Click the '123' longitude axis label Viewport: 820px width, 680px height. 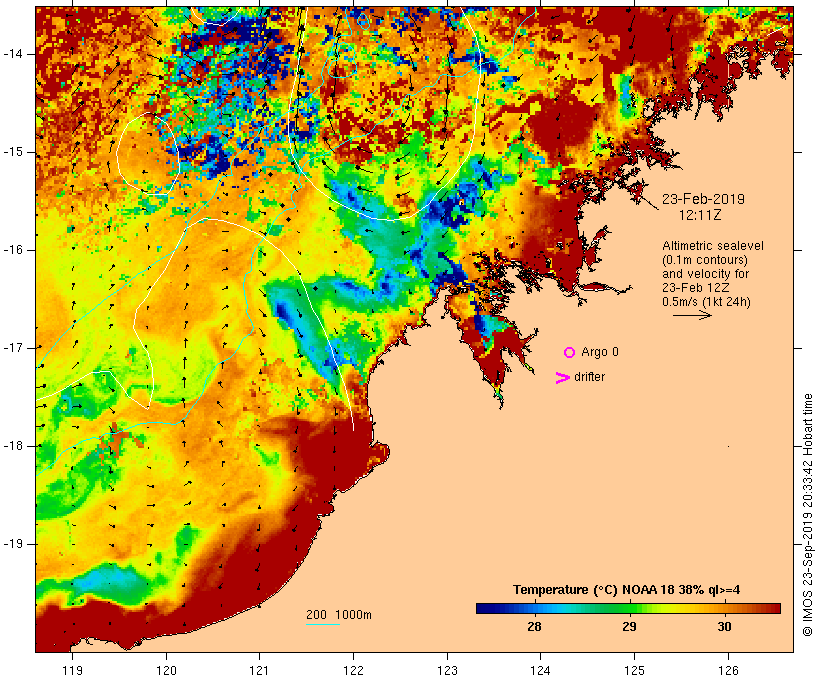447,670
